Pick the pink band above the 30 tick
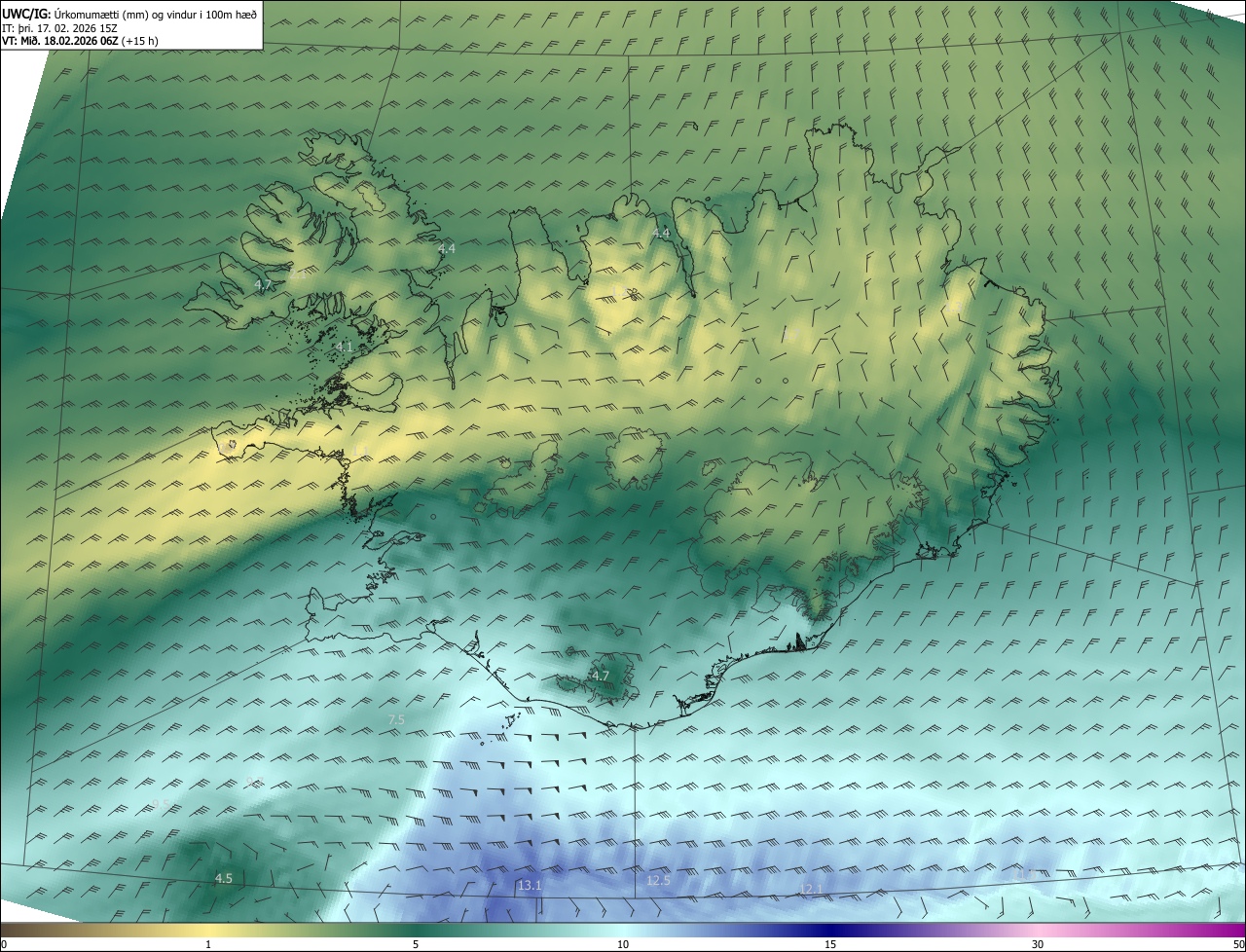This screenshot has height=952, width=1246. click(1038, 931)
